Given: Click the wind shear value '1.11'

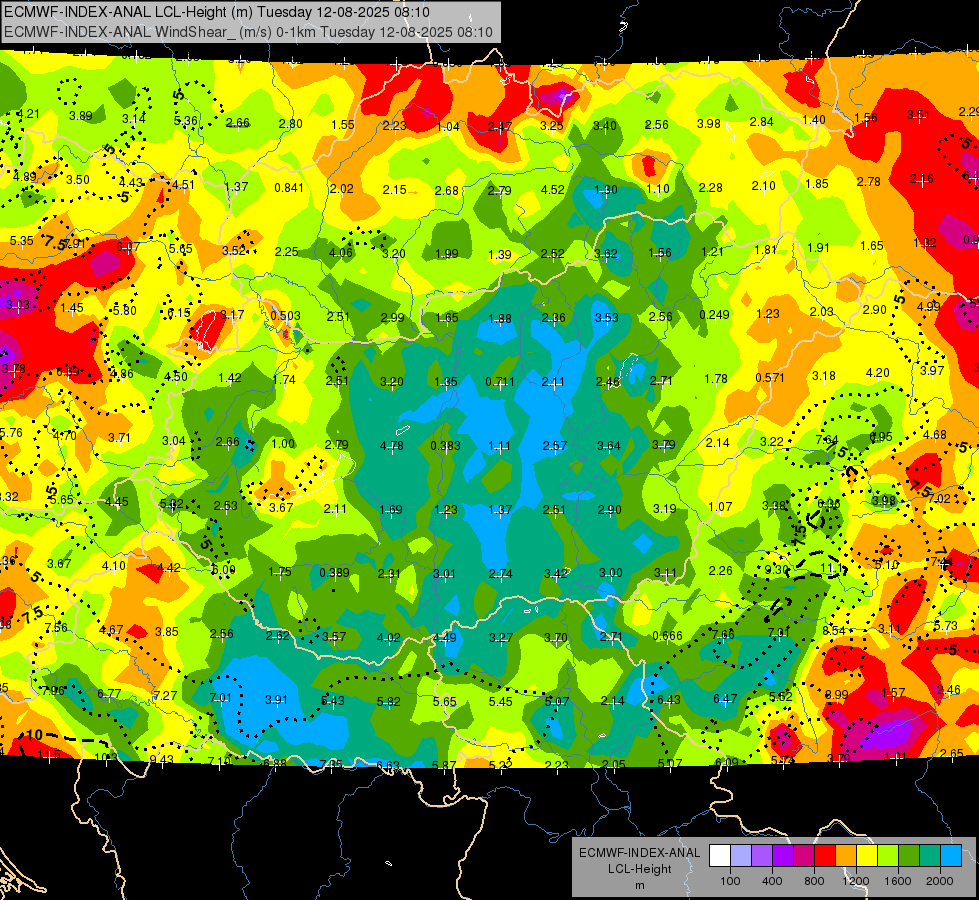Looking at the screenshot, I should click(x=499, y=445).
